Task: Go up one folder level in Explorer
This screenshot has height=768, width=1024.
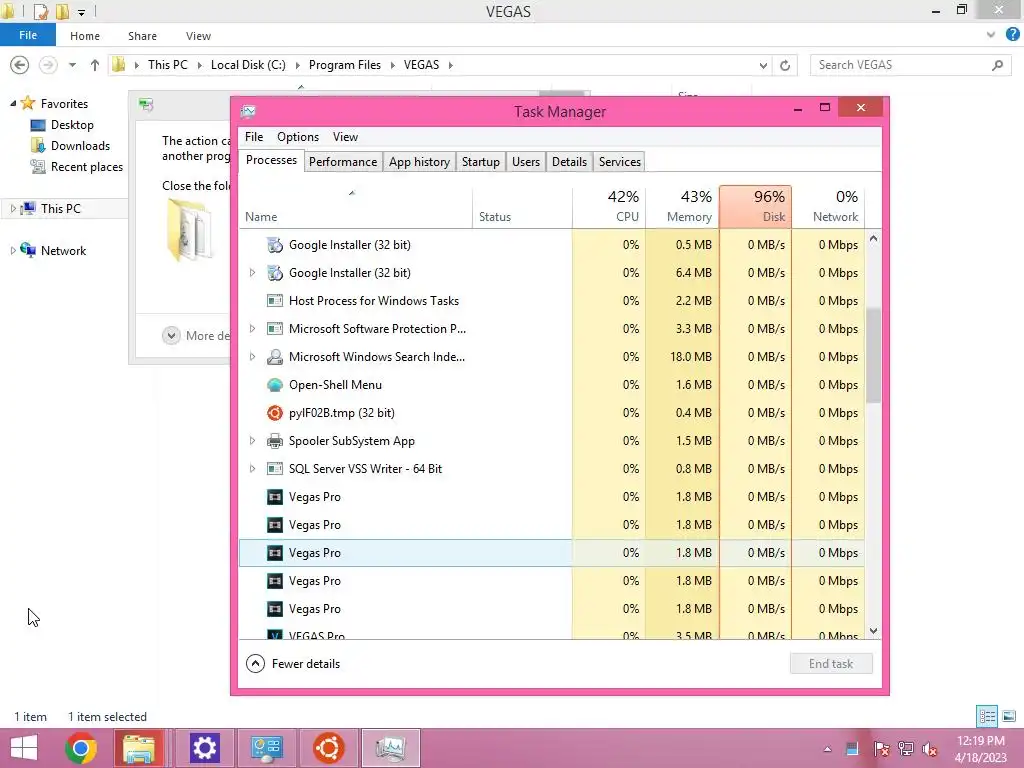Action: pyautogui.click(x=95, y=65)
